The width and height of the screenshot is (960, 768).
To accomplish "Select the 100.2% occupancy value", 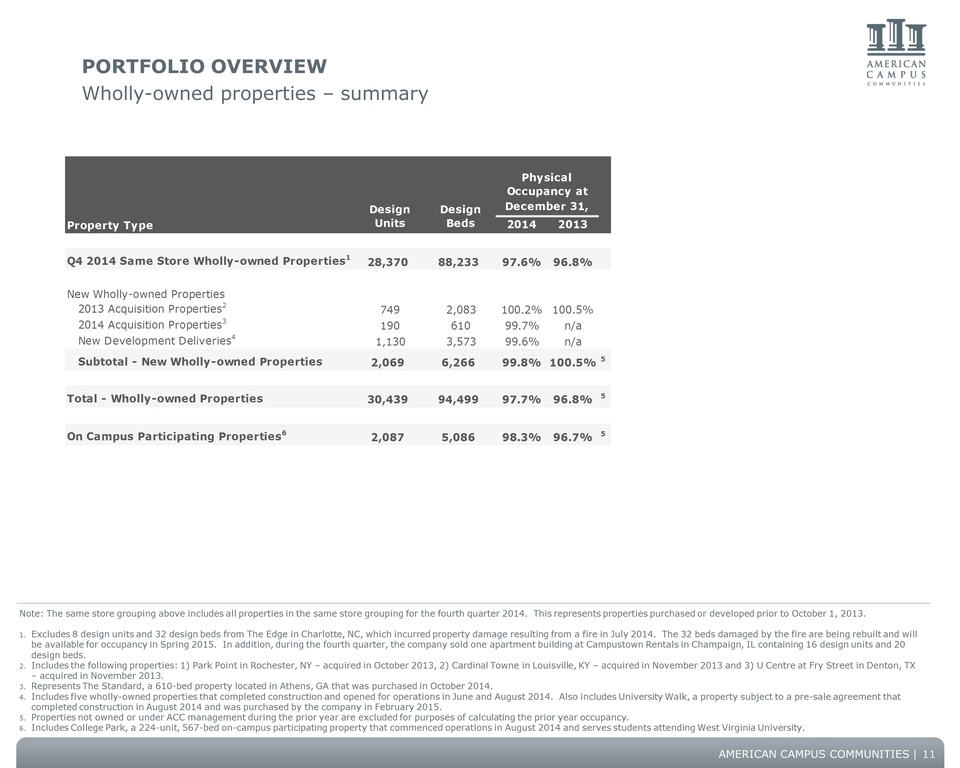I will (521, 310).
